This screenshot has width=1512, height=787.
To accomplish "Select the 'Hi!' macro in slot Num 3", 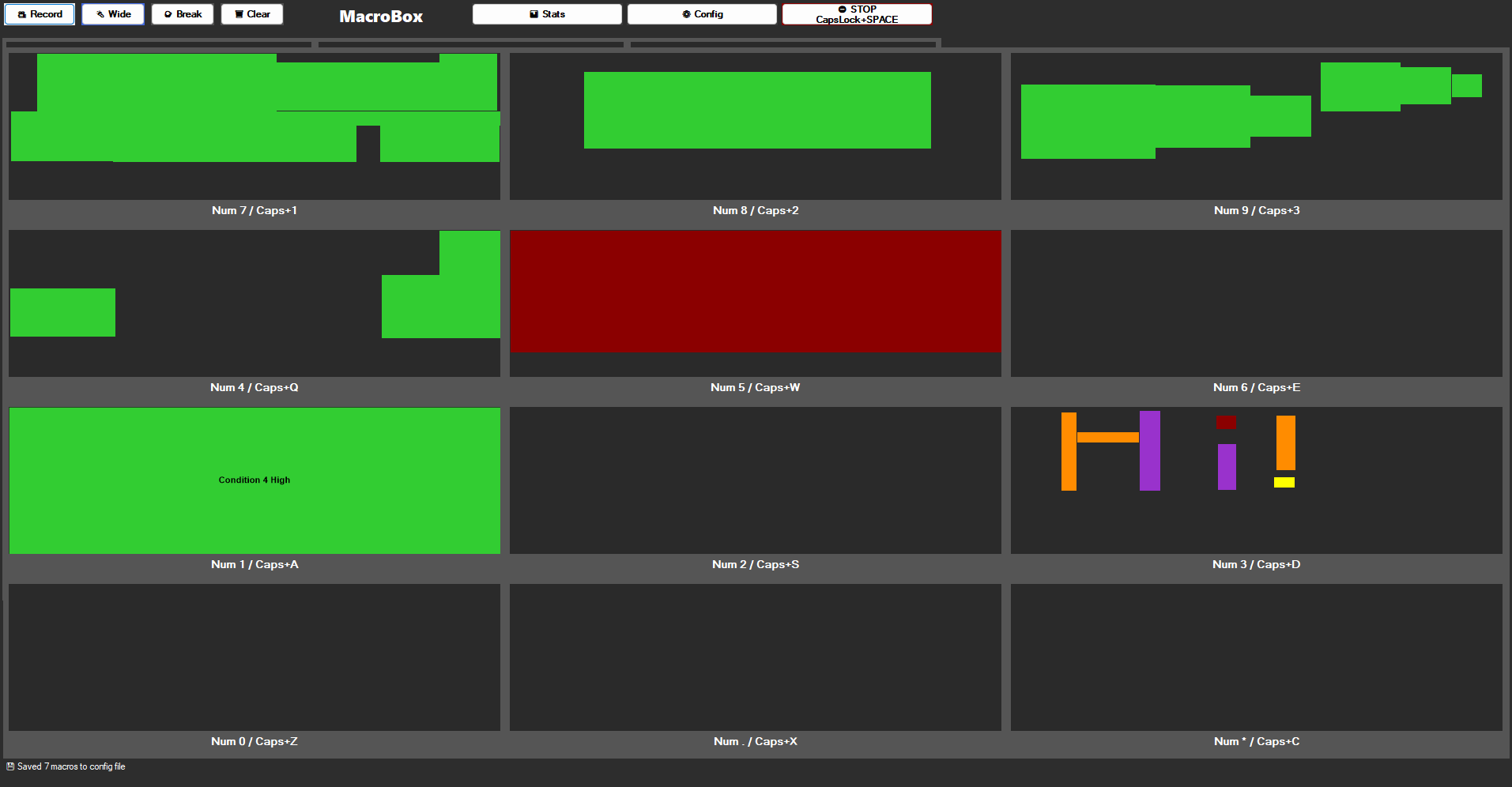I will pyautogui.click(x=1256, y=480).
